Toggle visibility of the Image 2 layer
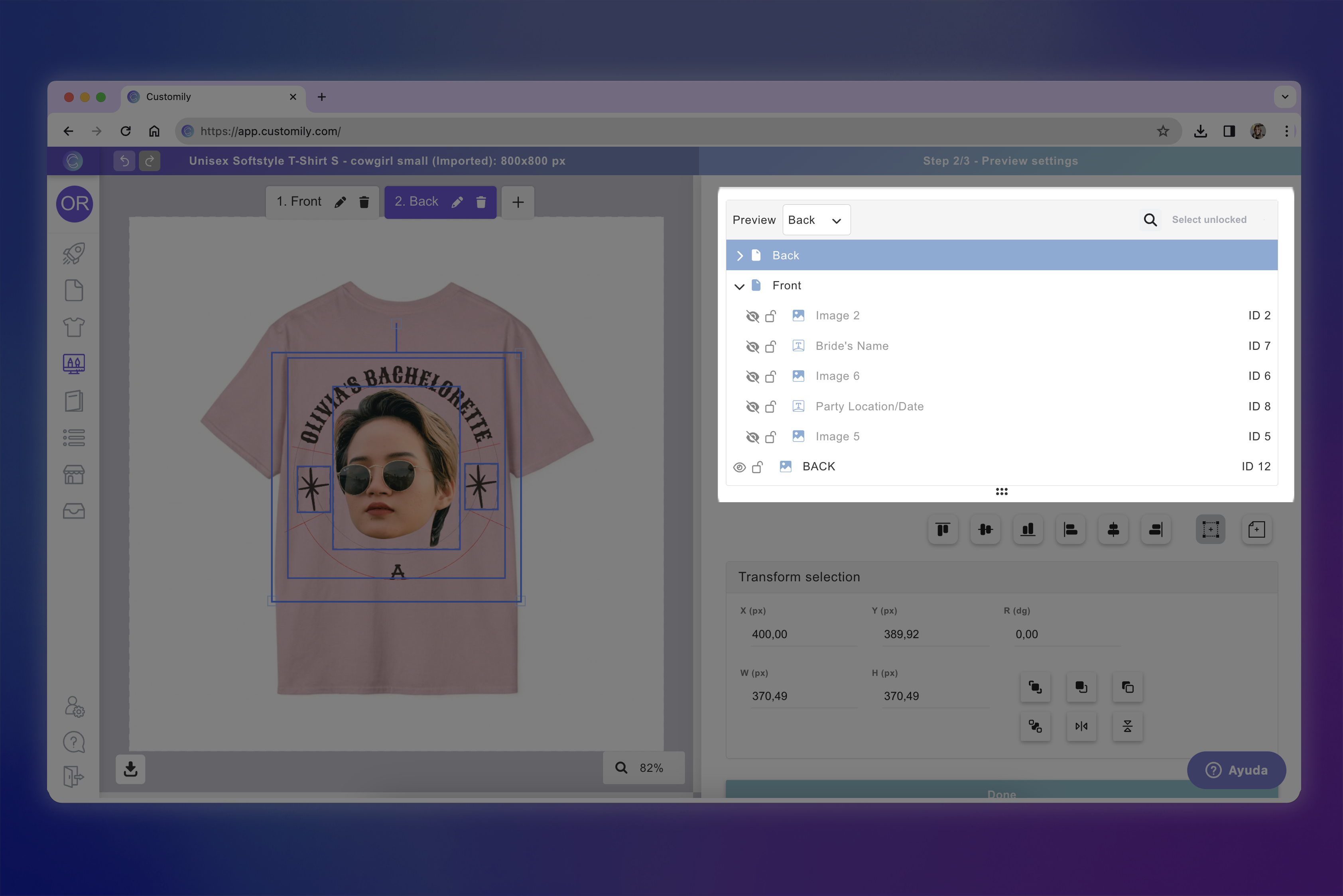The height and width of the screenshot is (896, 1343). pyautogui.click(x=753, y=315)
